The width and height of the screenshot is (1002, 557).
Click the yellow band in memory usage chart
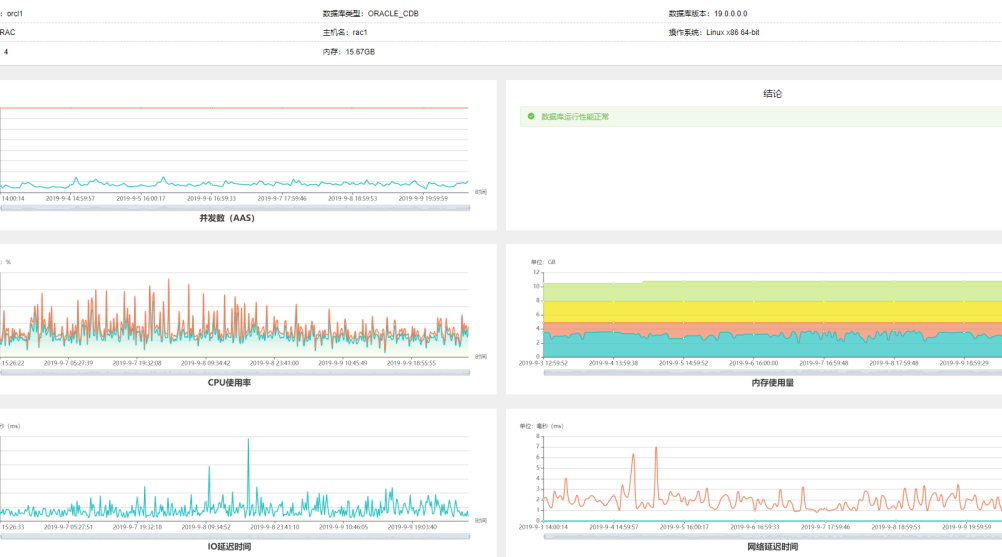[x=770, y=312]
